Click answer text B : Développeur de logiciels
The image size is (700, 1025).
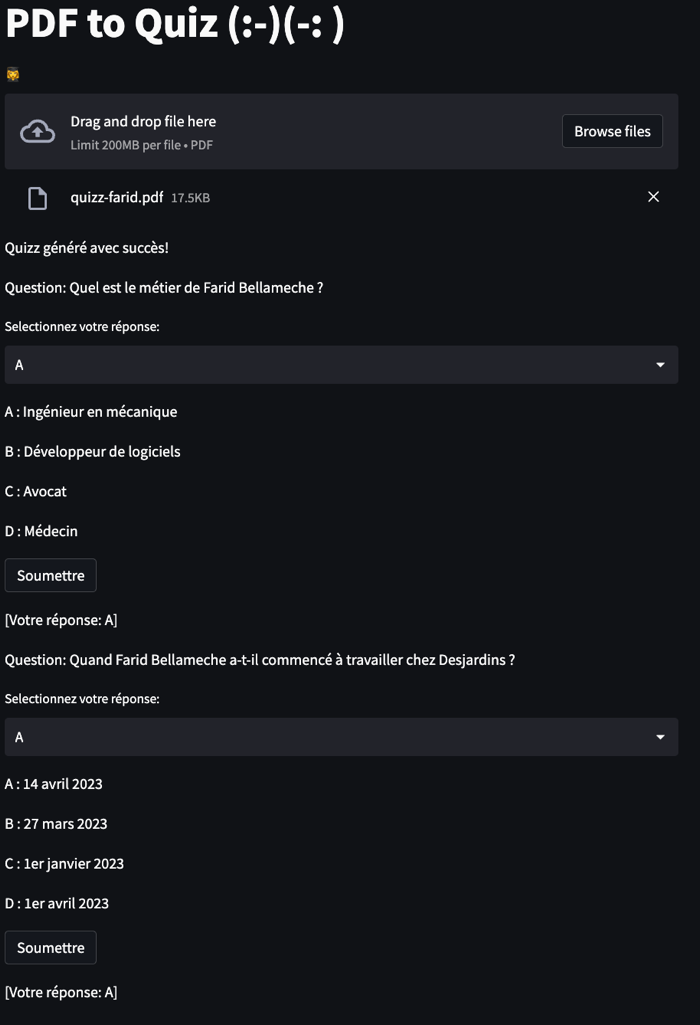pyautogui.click(x=92, y=452)
